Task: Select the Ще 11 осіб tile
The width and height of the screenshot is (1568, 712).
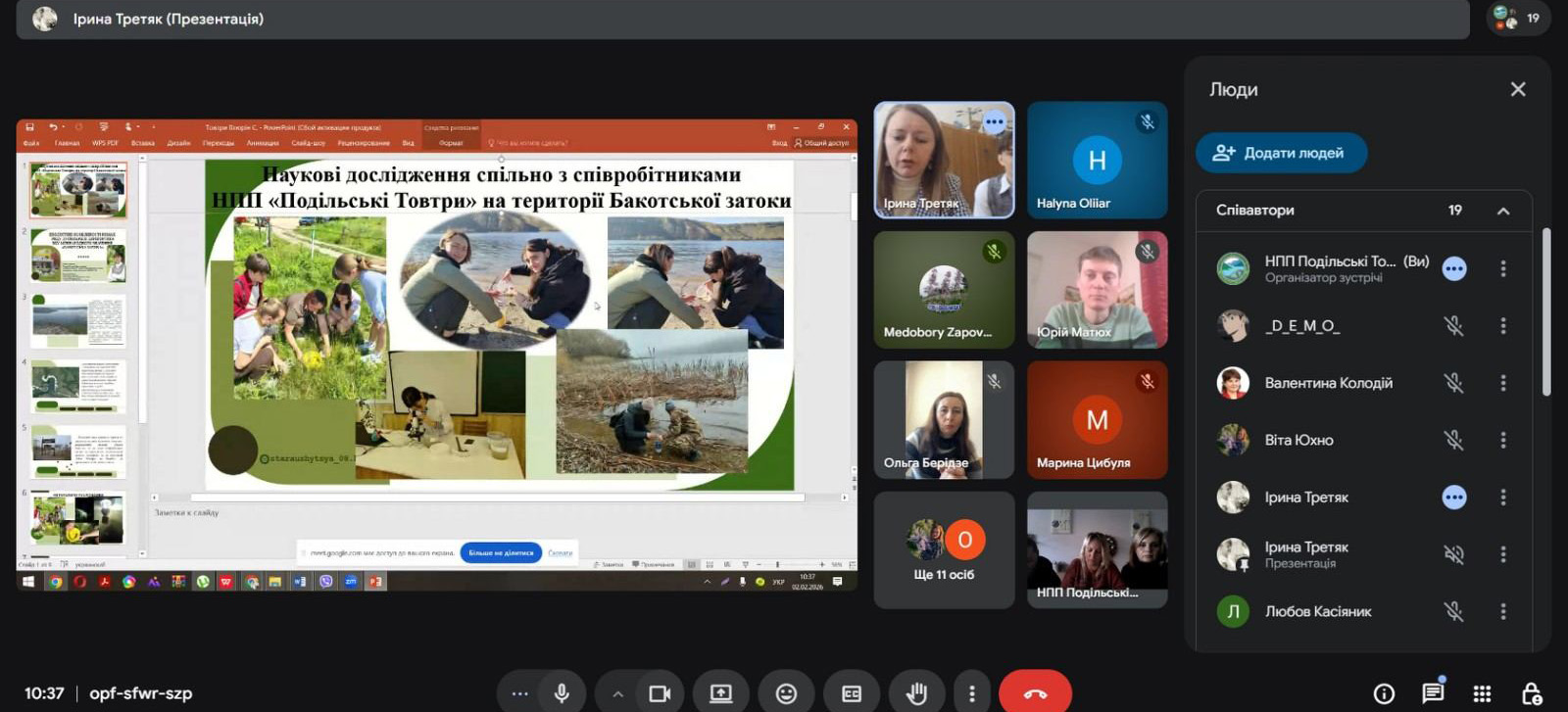Action: 944,550
